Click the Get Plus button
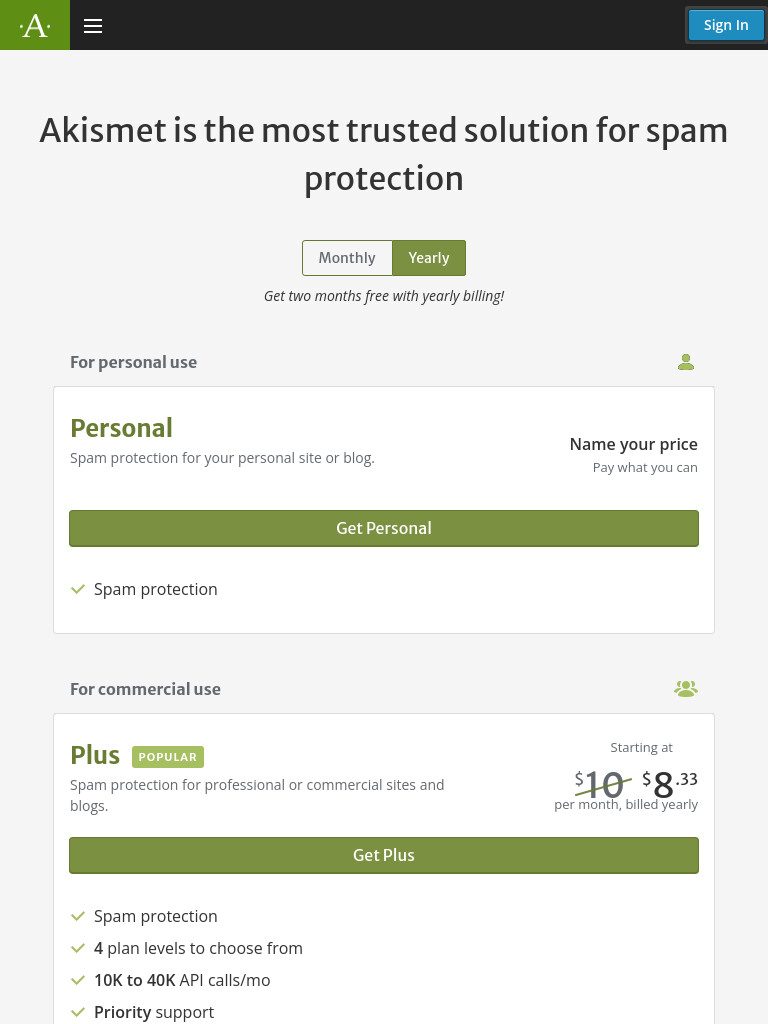The image size is (768, 1024). [x=384, y=856]
